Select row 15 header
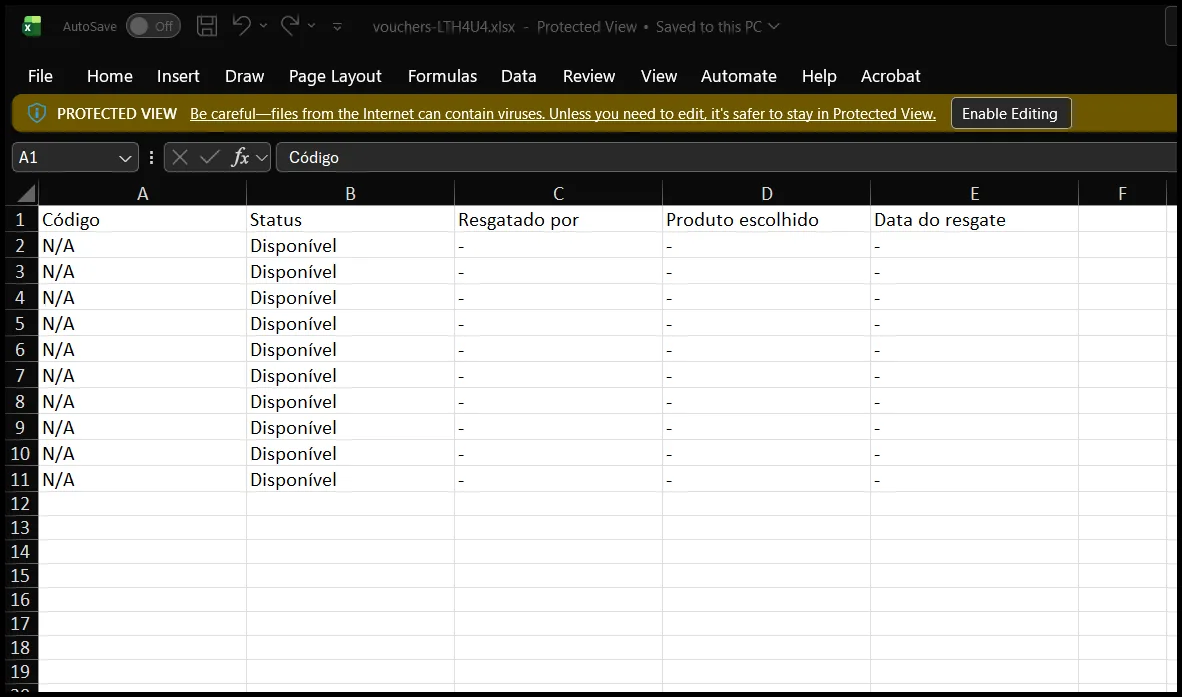Screen dimensions: 1182x697 [20, 576]
